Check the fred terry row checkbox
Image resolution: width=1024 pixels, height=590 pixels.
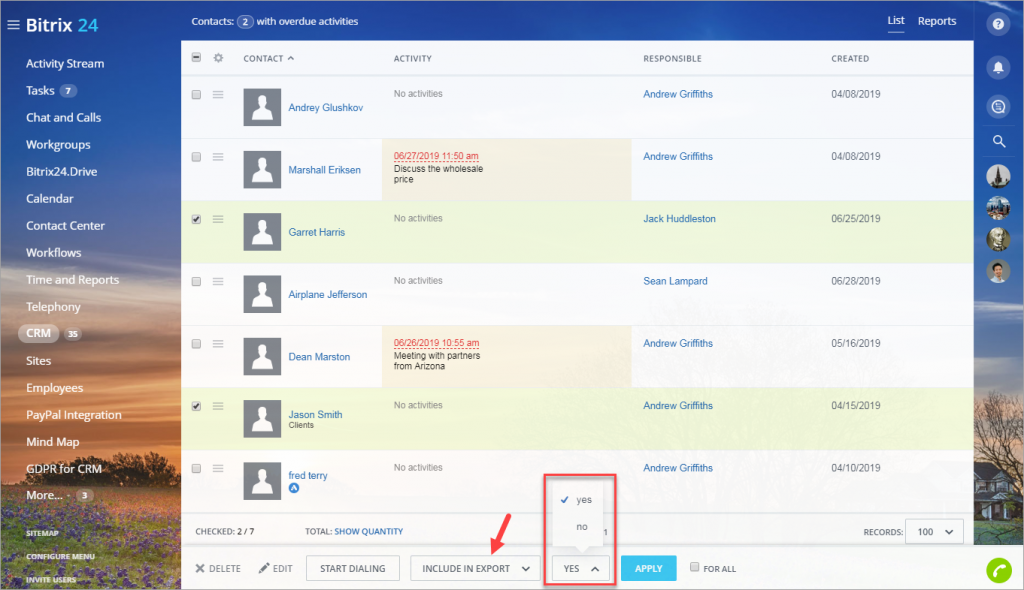pyautogui.click(x=196, y=468)
